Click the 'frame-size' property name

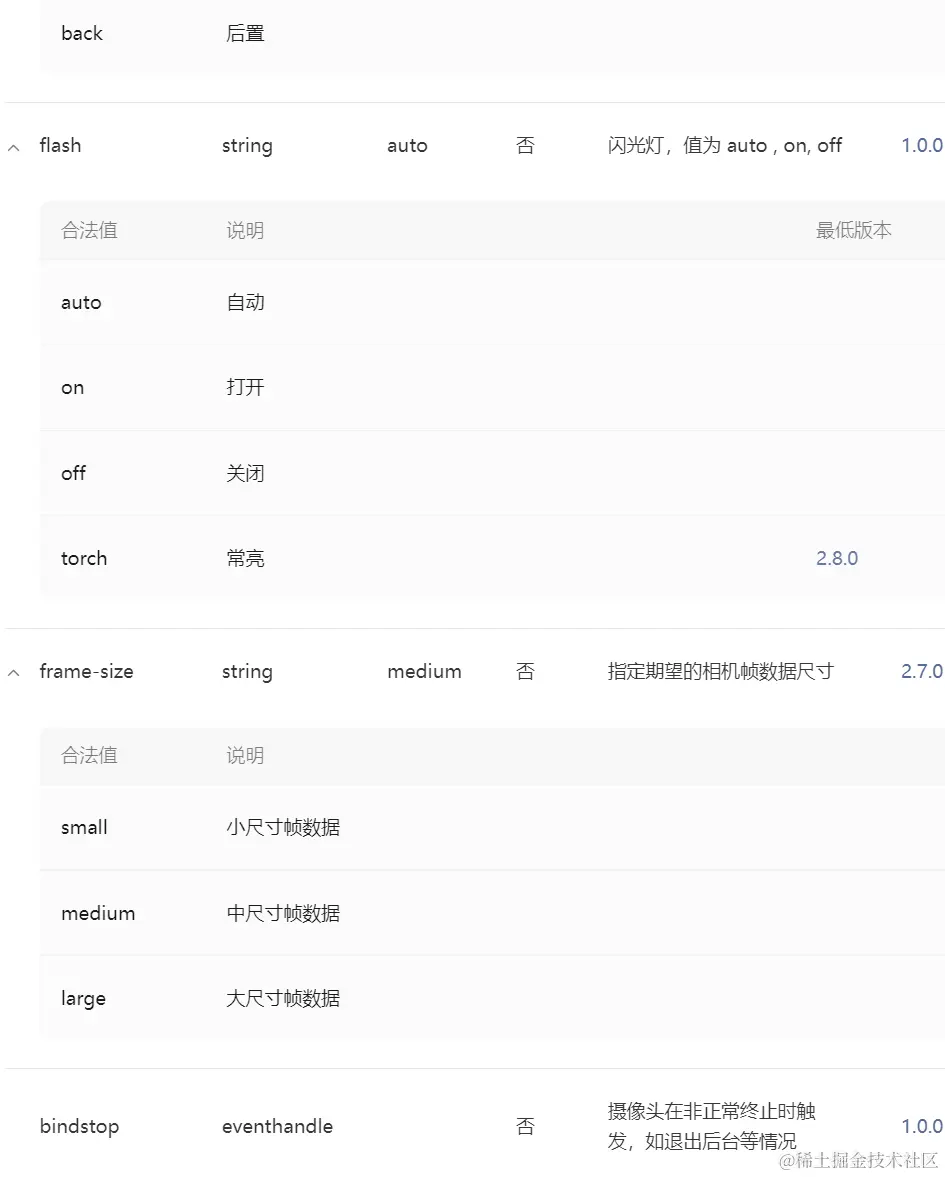tap(86, 671)
